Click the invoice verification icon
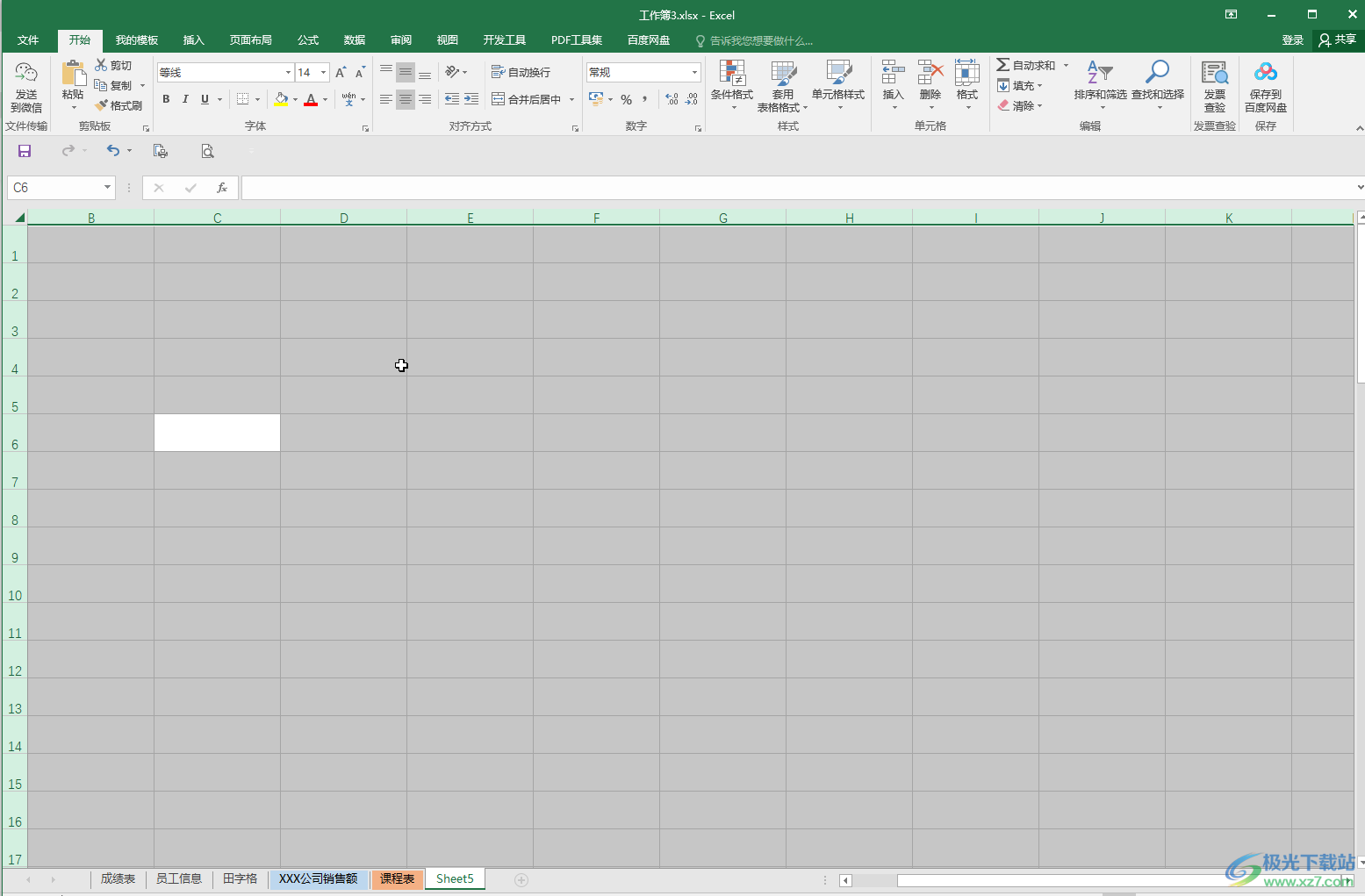This screenshot has width=1365, height=896. pos(1215,73)
